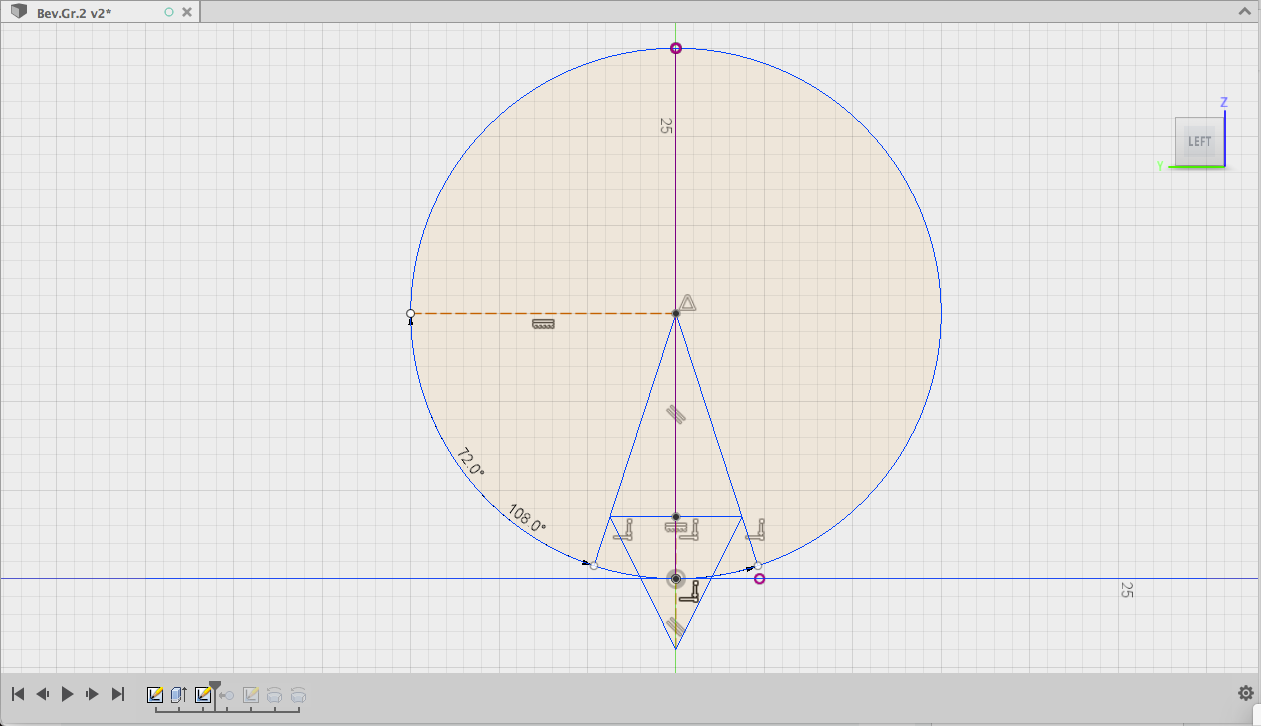
Task: Select the last greyed revolve feature in timeline
Action: pyautogui.click(x=297, y=694)
